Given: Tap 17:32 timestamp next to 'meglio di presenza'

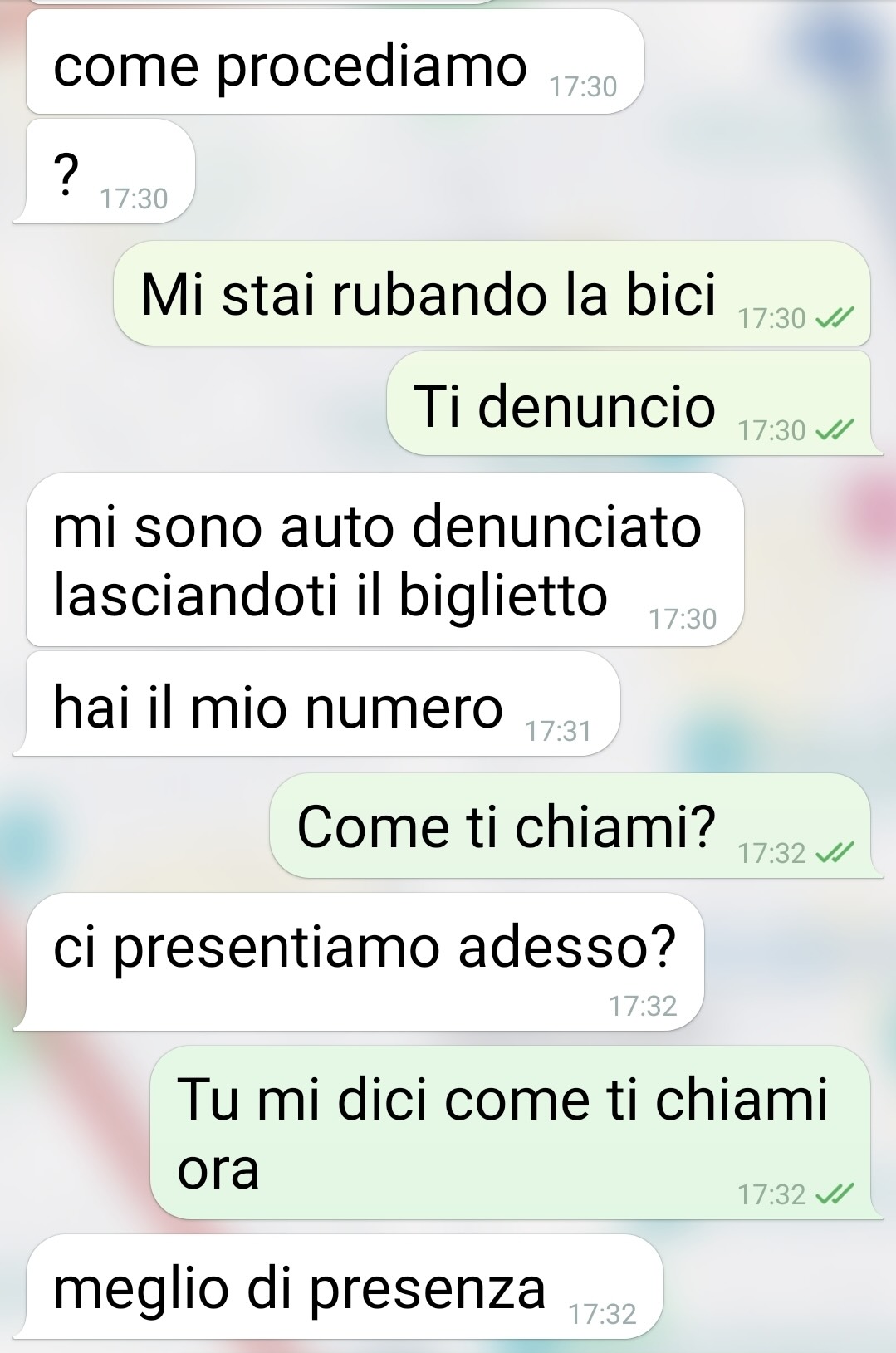Looking at the screenshot, I should [x=603, y=1314].
